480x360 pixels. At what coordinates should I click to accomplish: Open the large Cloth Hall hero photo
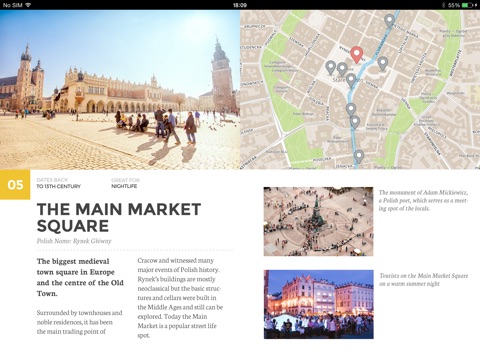click(120, 89)
